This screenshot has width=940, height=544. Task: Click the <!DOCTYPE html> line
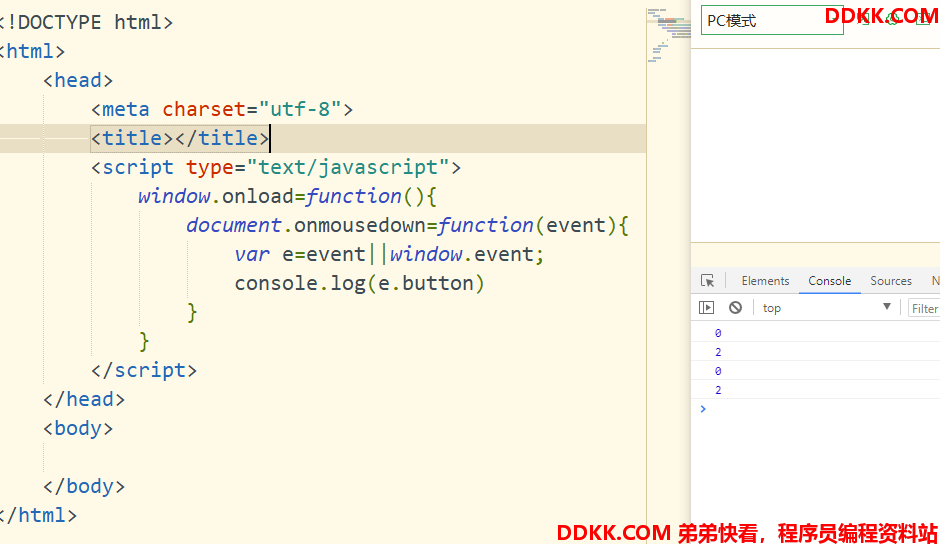click(x=87, y=22)
